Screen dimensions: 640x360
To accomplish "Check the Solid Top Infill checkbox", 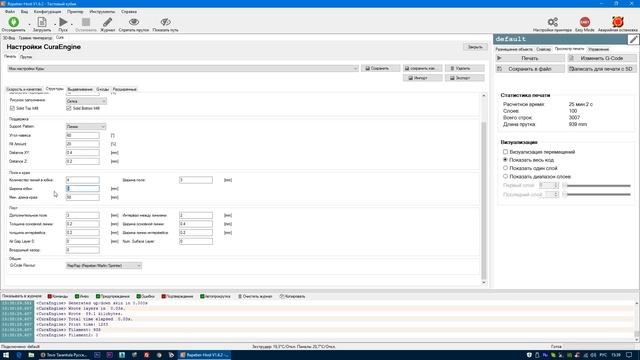I will (x=12, y=109).
